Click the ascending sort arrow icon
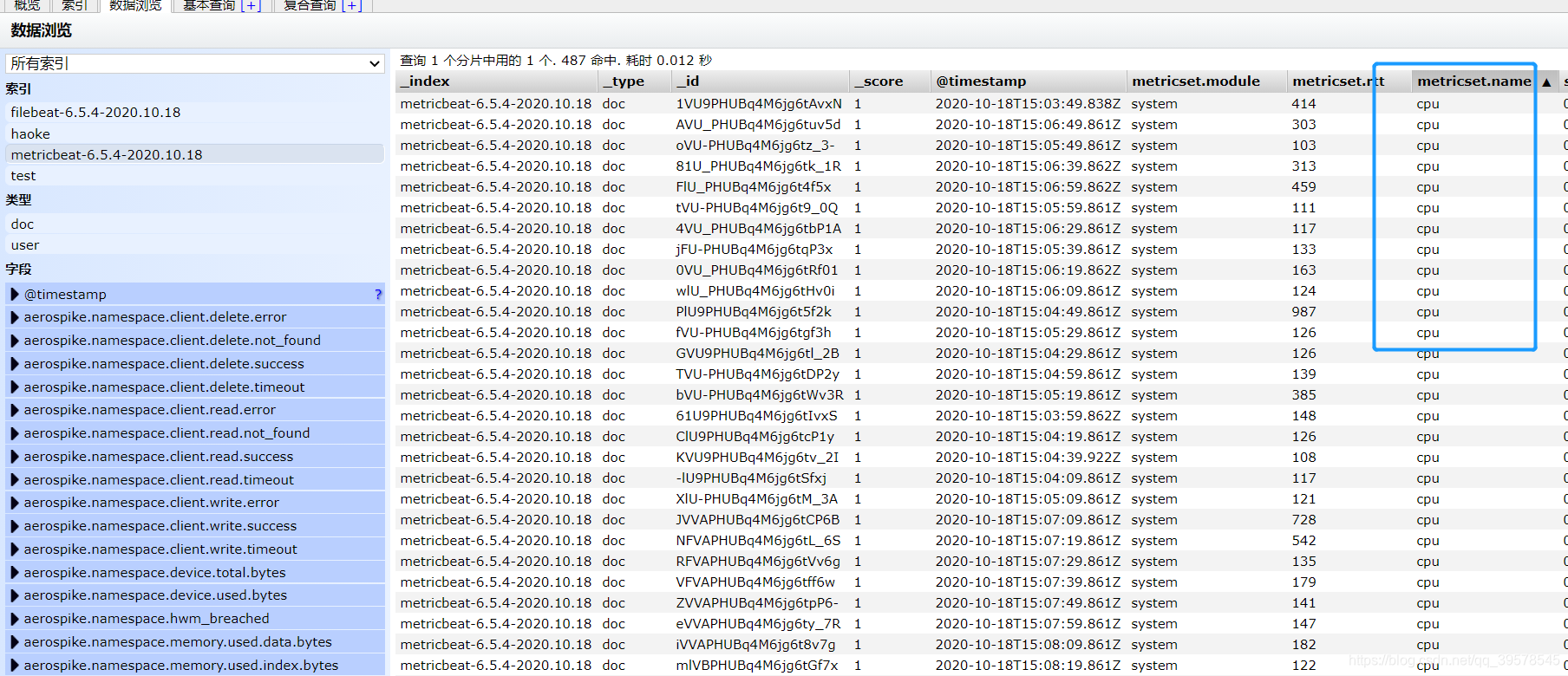The width and height of the screenshot is (1568, 676). pyautogui.click(x=1546, y=81)
